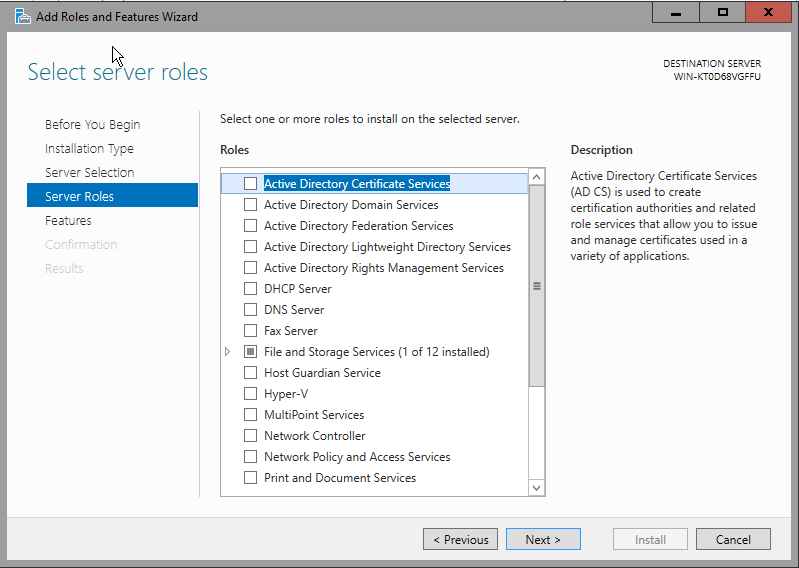Select Network Policy and Access Services label

pos(357,457)
